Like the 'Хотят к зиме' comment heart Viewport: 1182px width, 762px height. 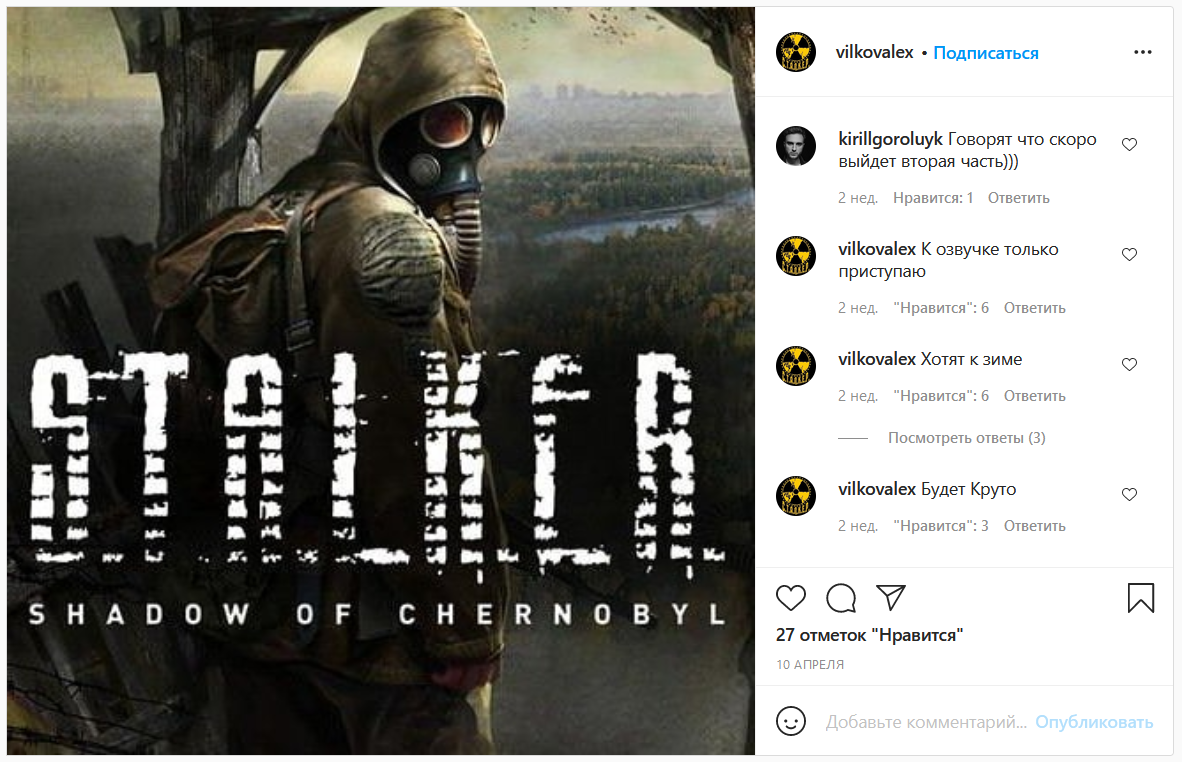[1129, 365]
